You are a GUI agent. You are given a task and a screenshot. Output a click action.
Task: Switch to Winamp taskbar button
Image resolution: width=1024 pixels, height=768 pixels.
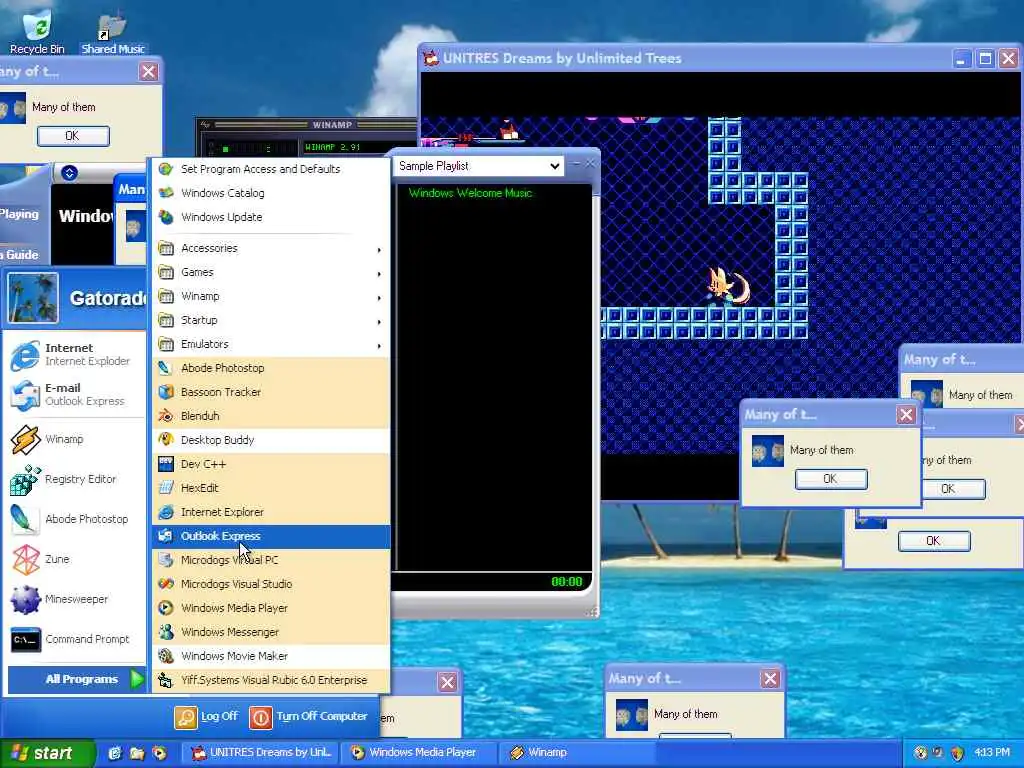[x=575, y=753]
